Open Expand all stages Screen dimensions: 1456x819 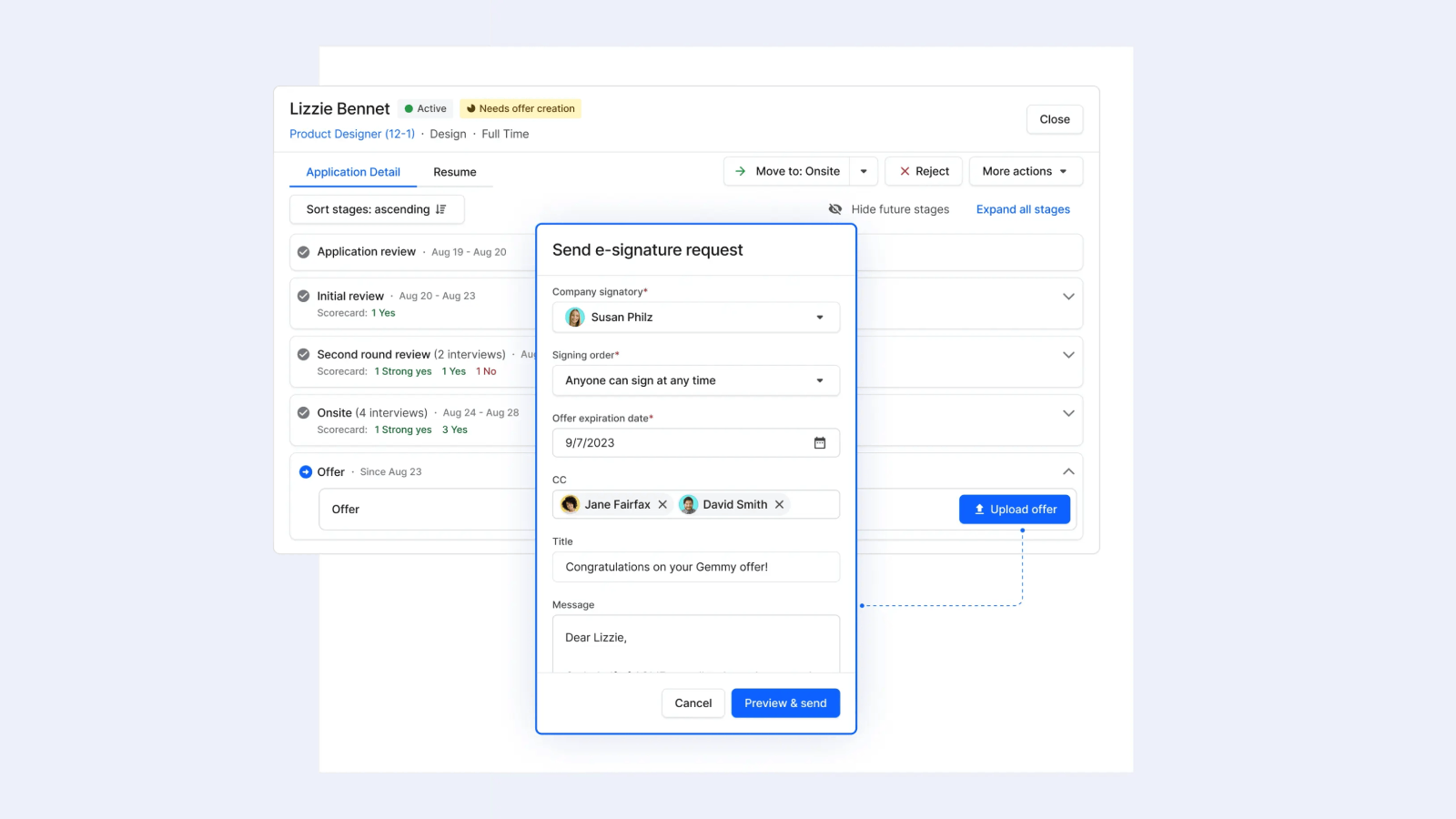[x=1022, y=209]
